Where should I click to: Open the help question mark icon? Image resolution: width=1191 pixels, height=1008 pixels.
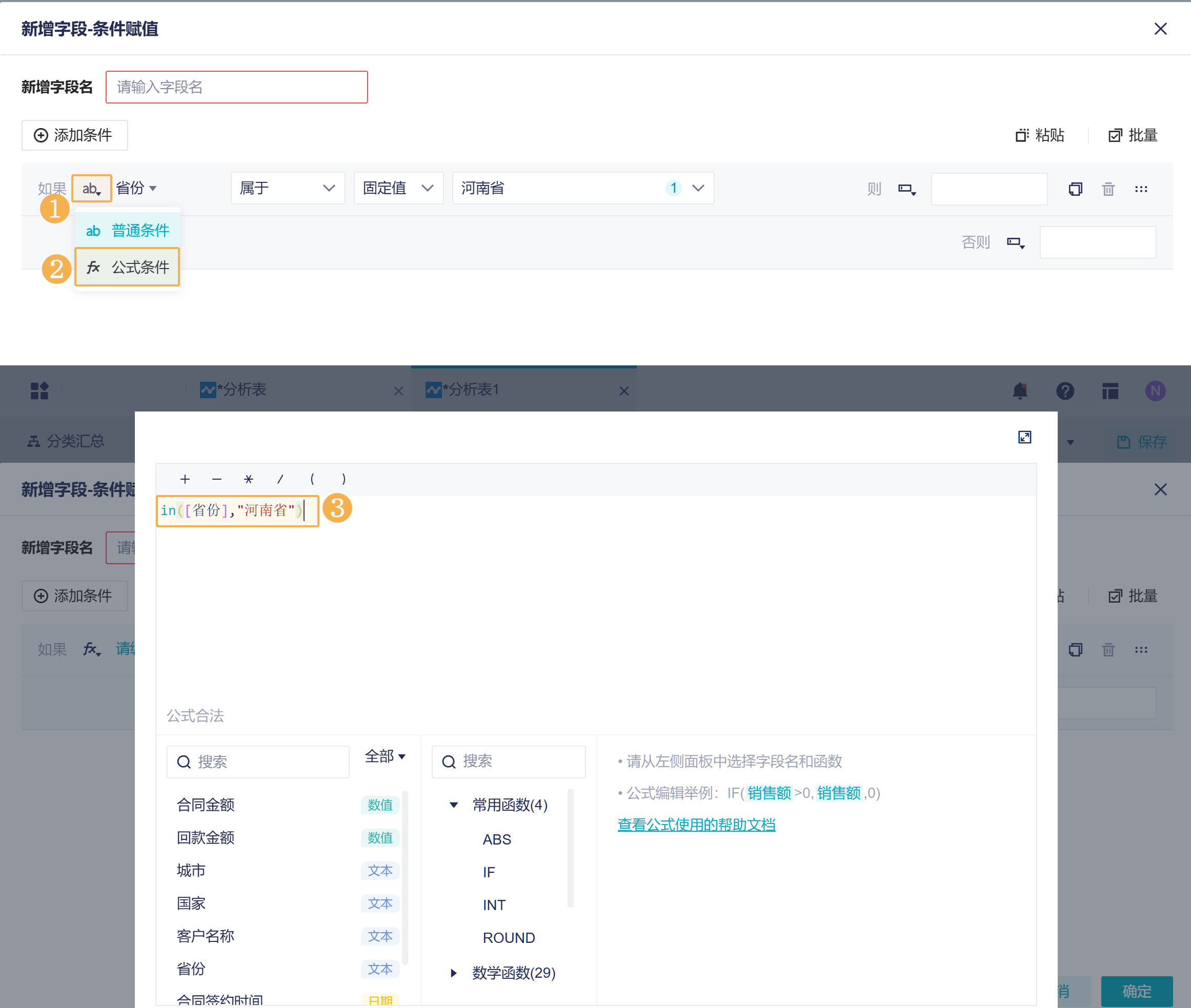(1065, 391)
